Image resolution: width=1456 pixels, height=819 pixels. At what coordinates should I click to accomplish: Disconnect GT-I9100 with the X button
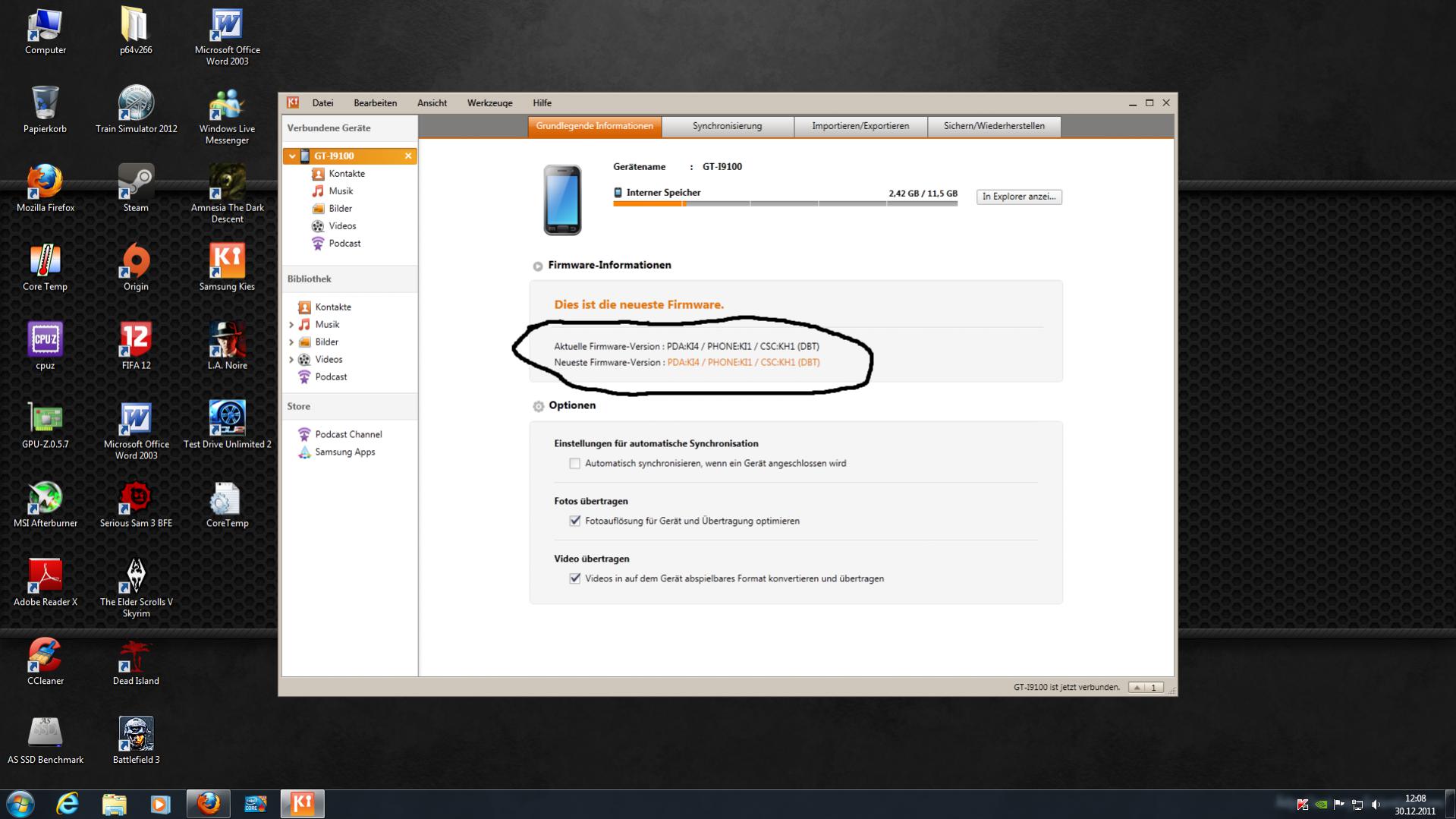coord(408,156)
